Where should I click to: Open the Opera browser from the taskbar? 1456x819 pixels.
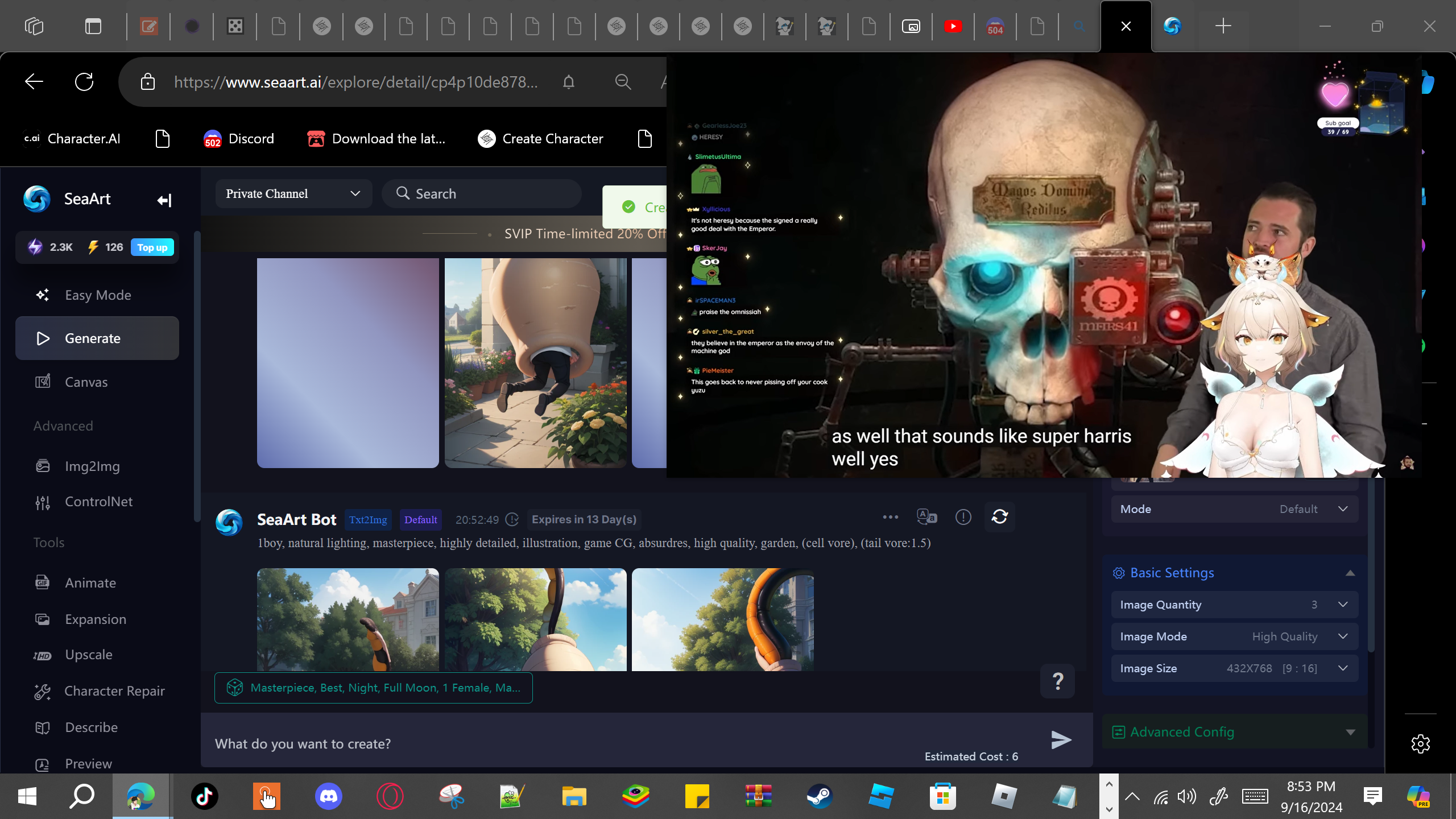(x=390, y=796)
